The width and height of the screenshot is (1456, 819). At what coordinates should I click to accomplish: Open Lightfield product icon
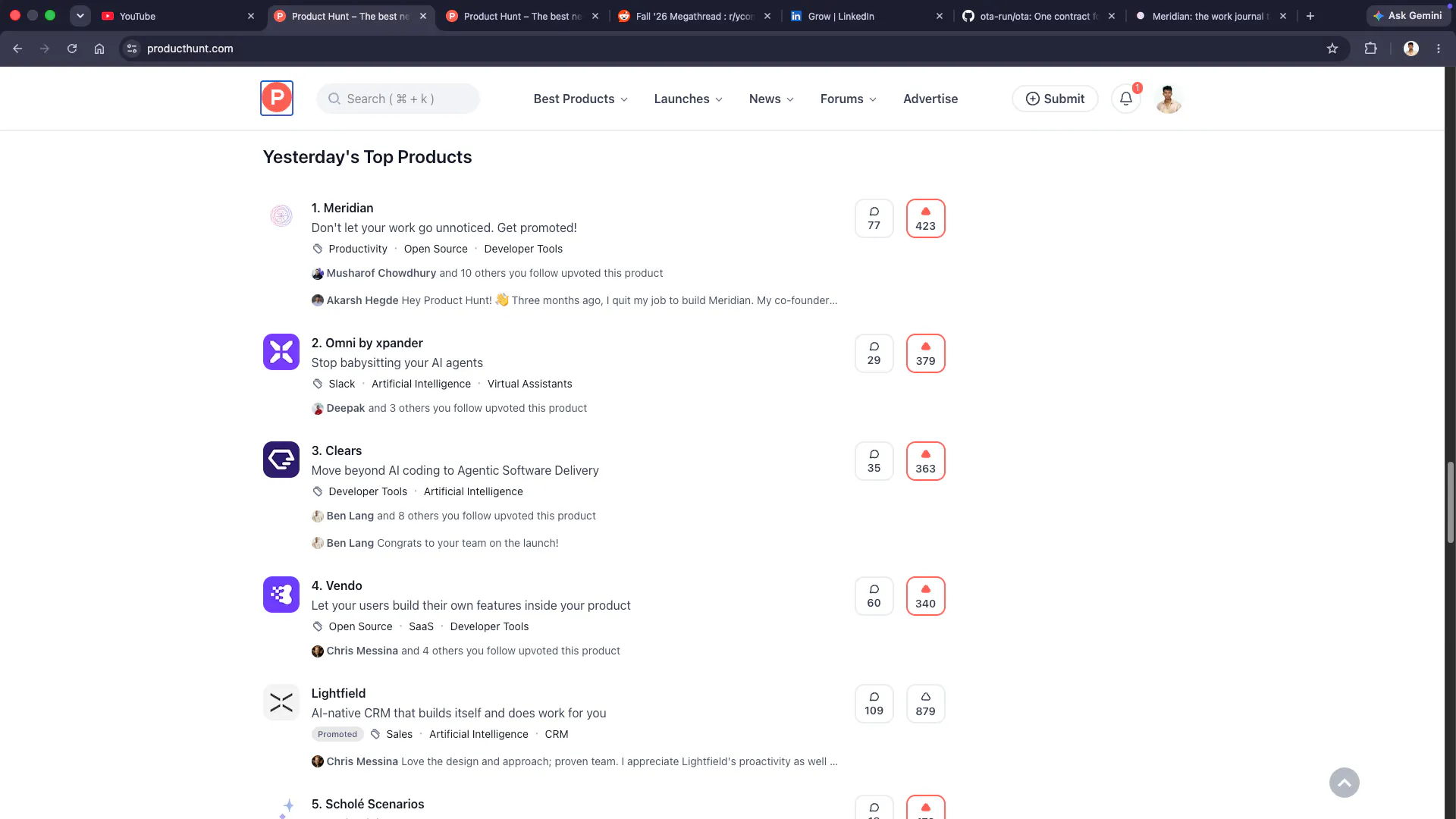click(281, 702)
